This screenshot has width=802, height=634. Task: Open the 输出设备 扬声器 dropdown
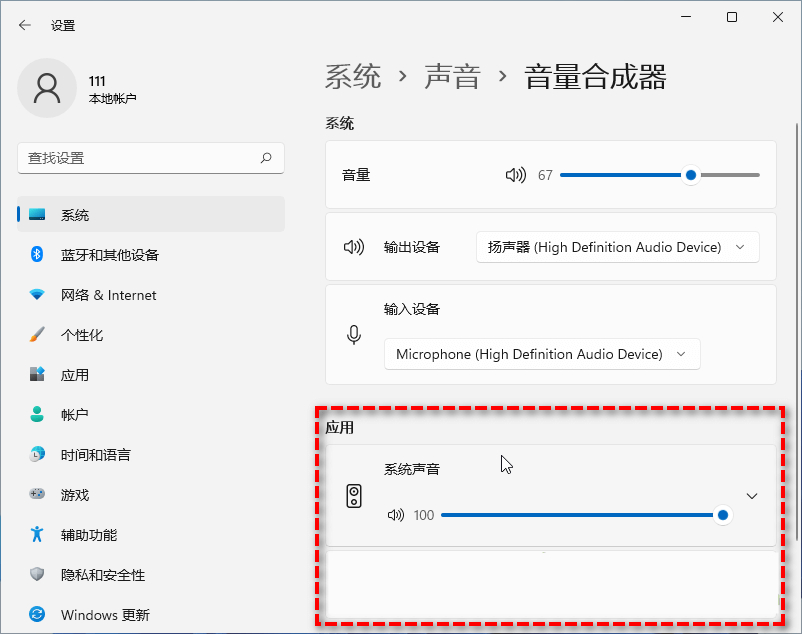617,247
